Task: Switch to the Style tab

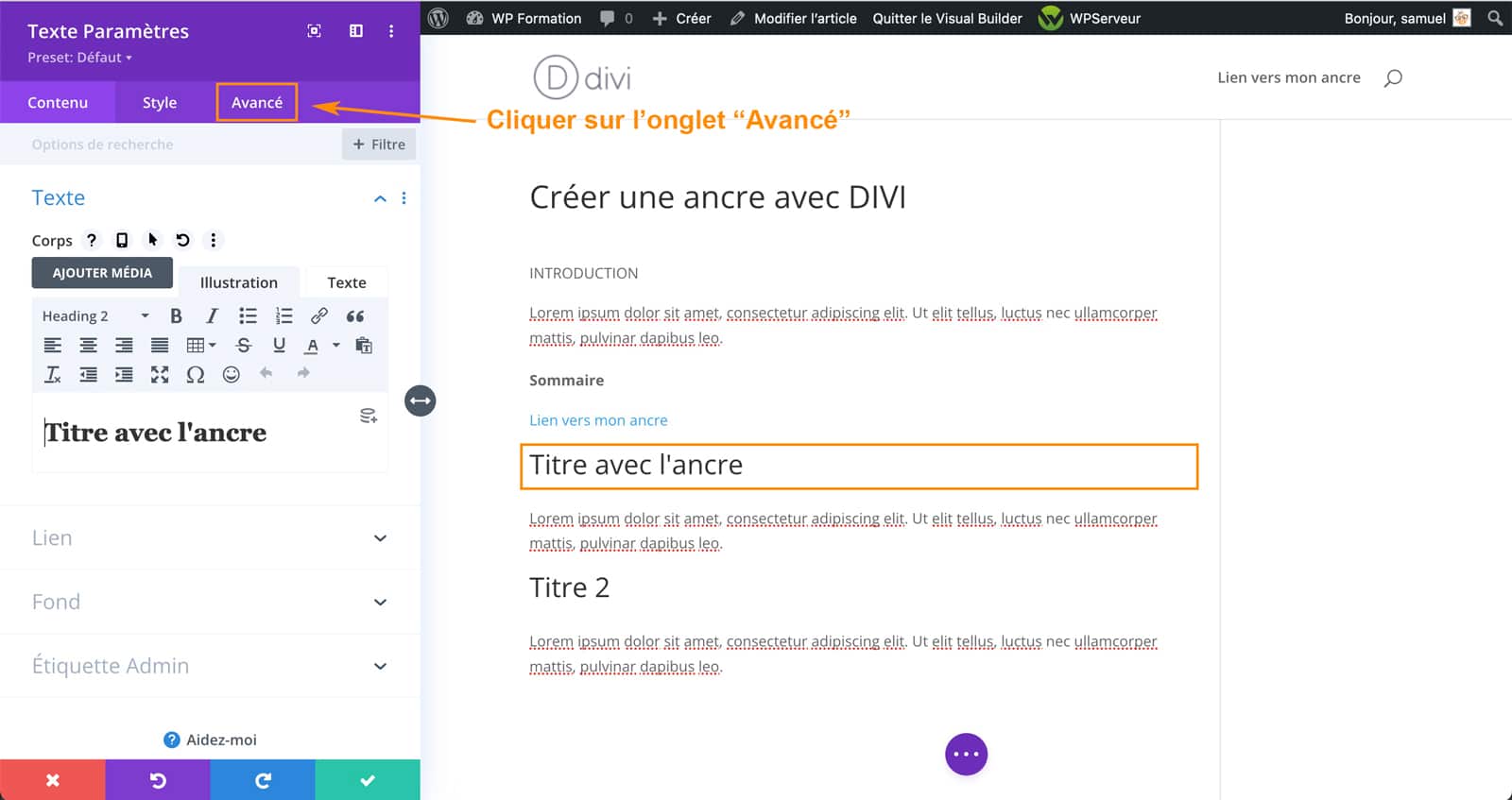Action: point(160,102)
